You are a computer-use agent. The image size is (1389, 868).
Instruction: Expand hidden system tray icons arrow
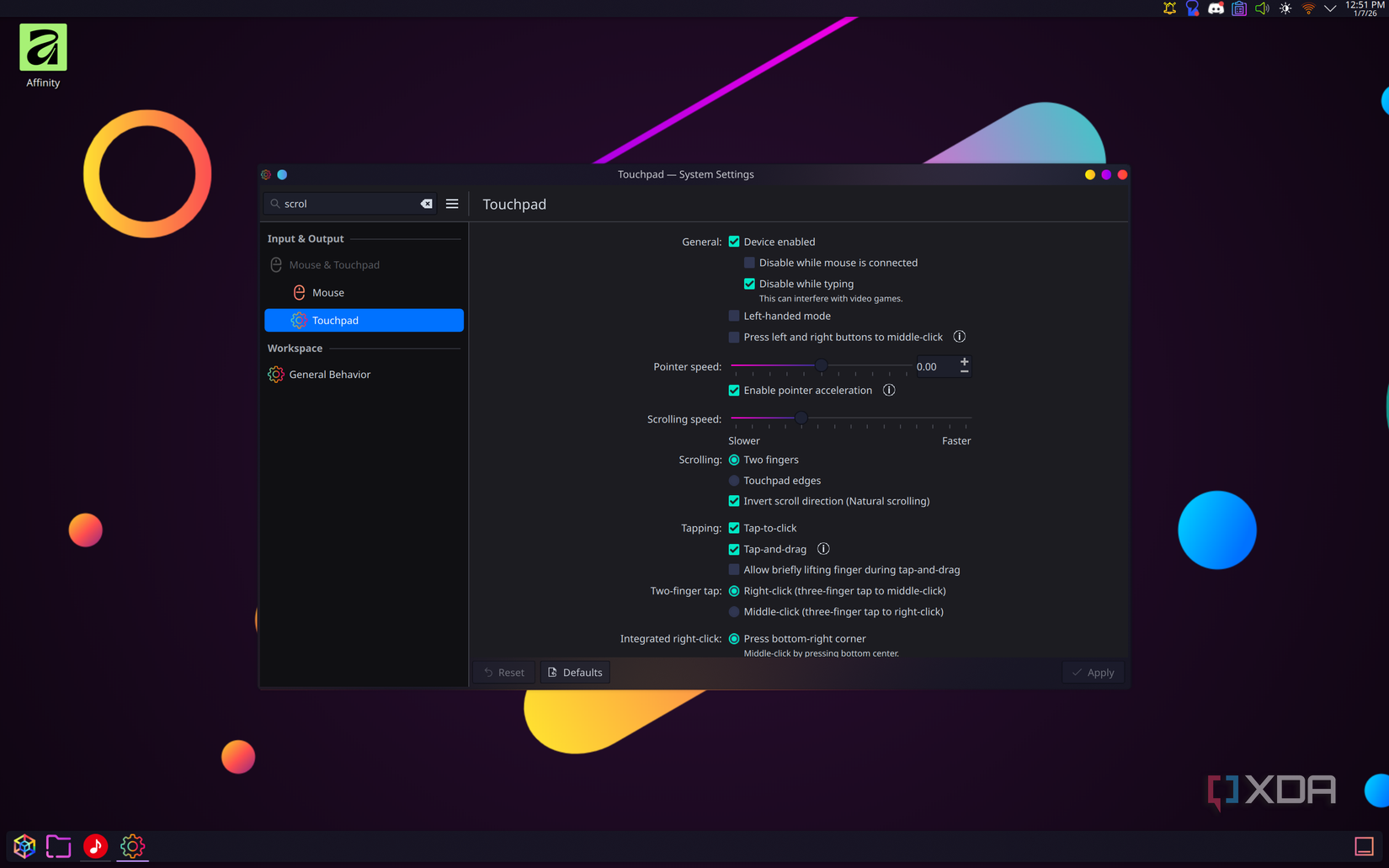[x=1330, y=8]
